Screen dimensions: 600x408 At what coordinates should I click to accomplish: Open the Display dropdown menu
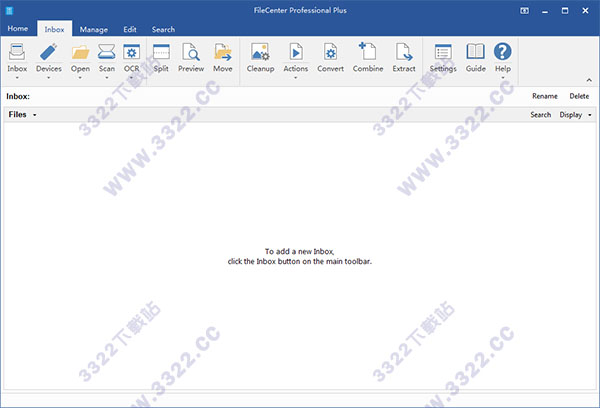point(576,115)
